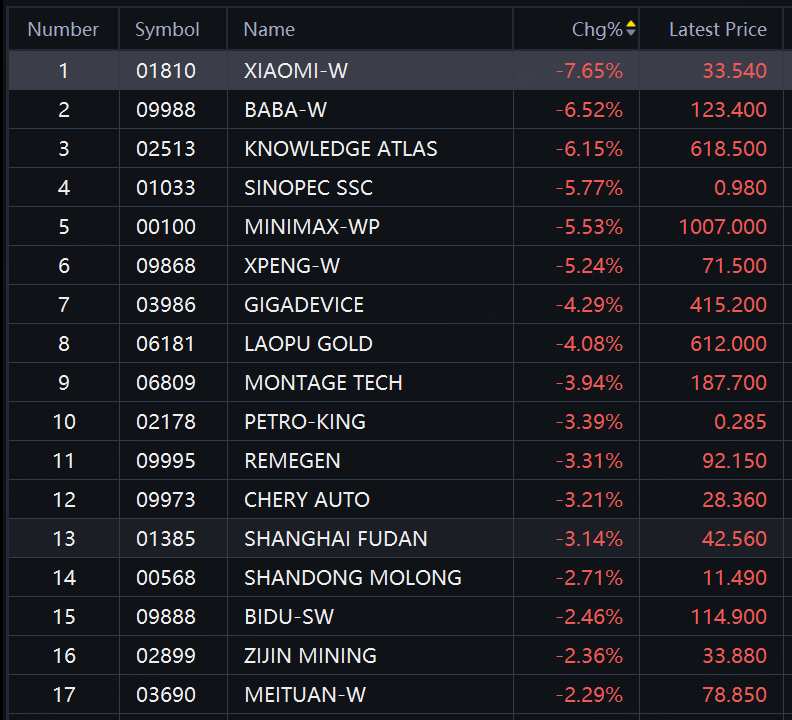Click symbol code 03690
The height and width of the screenshot is (720, 792).
coord(166,695)
